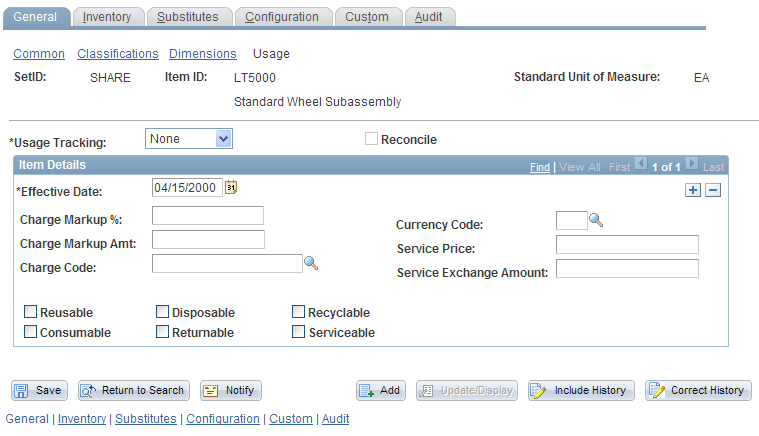The image size is (759, 436).
Task: Click the Include History button
Action: pos(581,391)
